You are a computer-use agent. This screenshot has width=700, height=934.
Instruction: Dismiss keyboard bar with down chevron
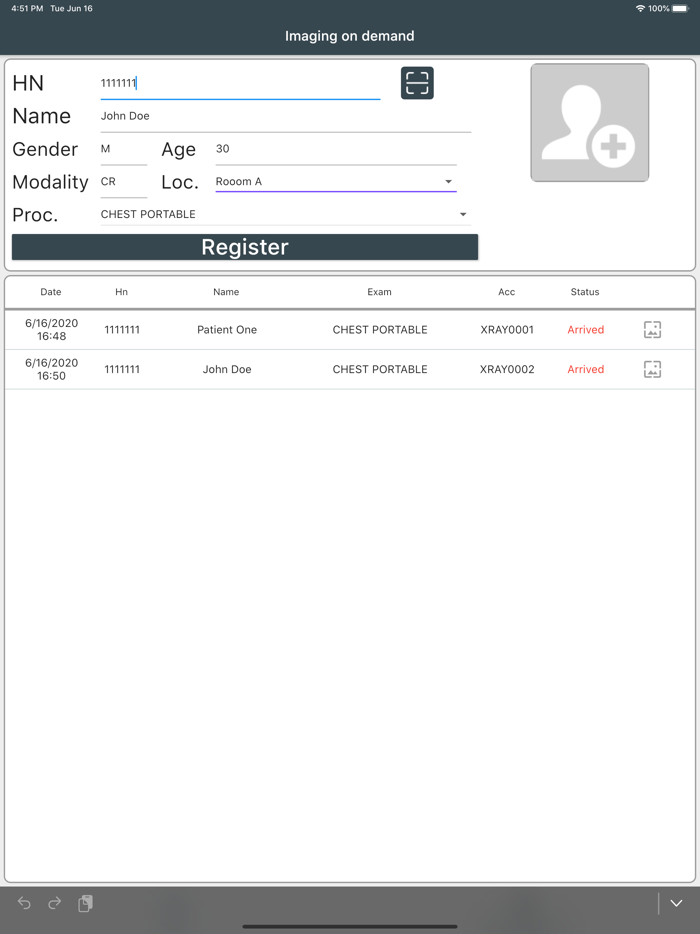pos(676,903)
